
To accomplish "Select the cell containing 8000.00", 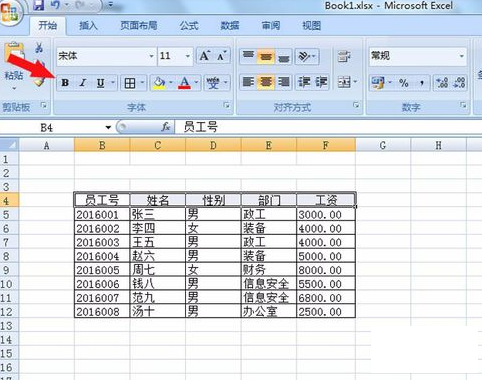I will pyautogui.click(x=326, y=270).
